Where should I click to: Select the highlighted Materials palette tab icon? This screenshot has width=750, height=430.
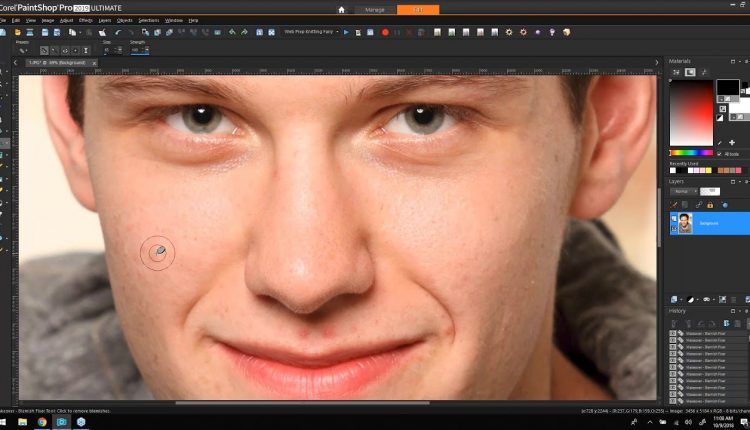(x=690, y=72)
